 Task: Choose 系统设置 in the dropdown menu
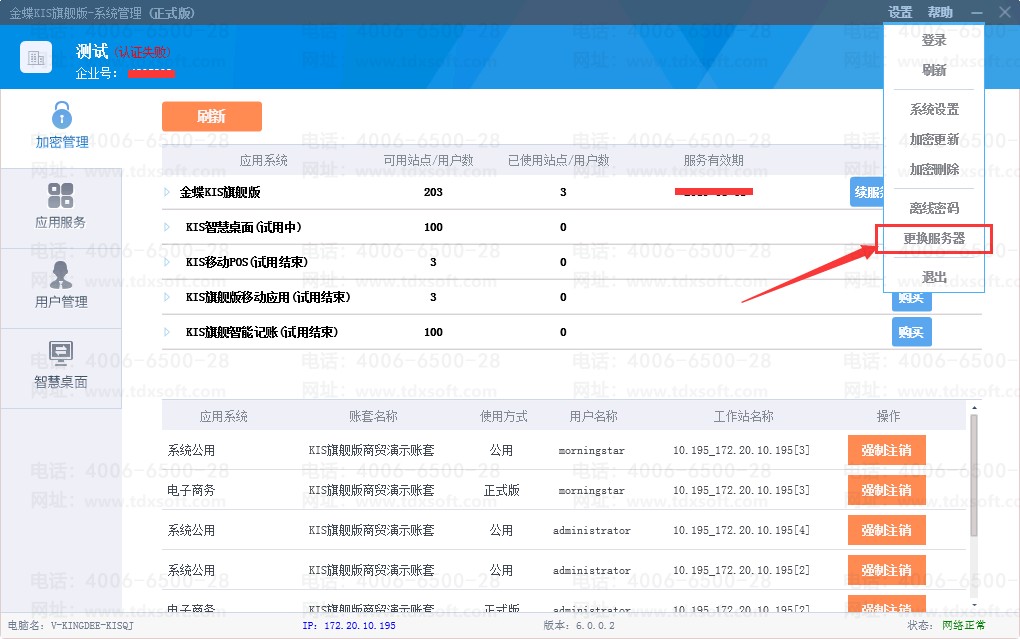(x=934, y=109)
